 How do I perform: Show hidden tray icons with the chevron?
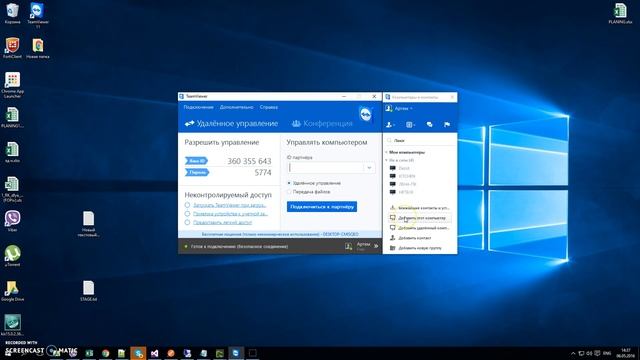[x=573, y=353]
